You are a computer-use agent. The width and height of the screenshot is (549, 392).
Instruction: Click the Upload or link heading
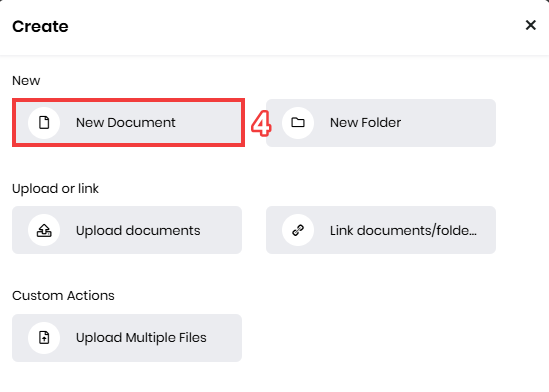(55, 189)
